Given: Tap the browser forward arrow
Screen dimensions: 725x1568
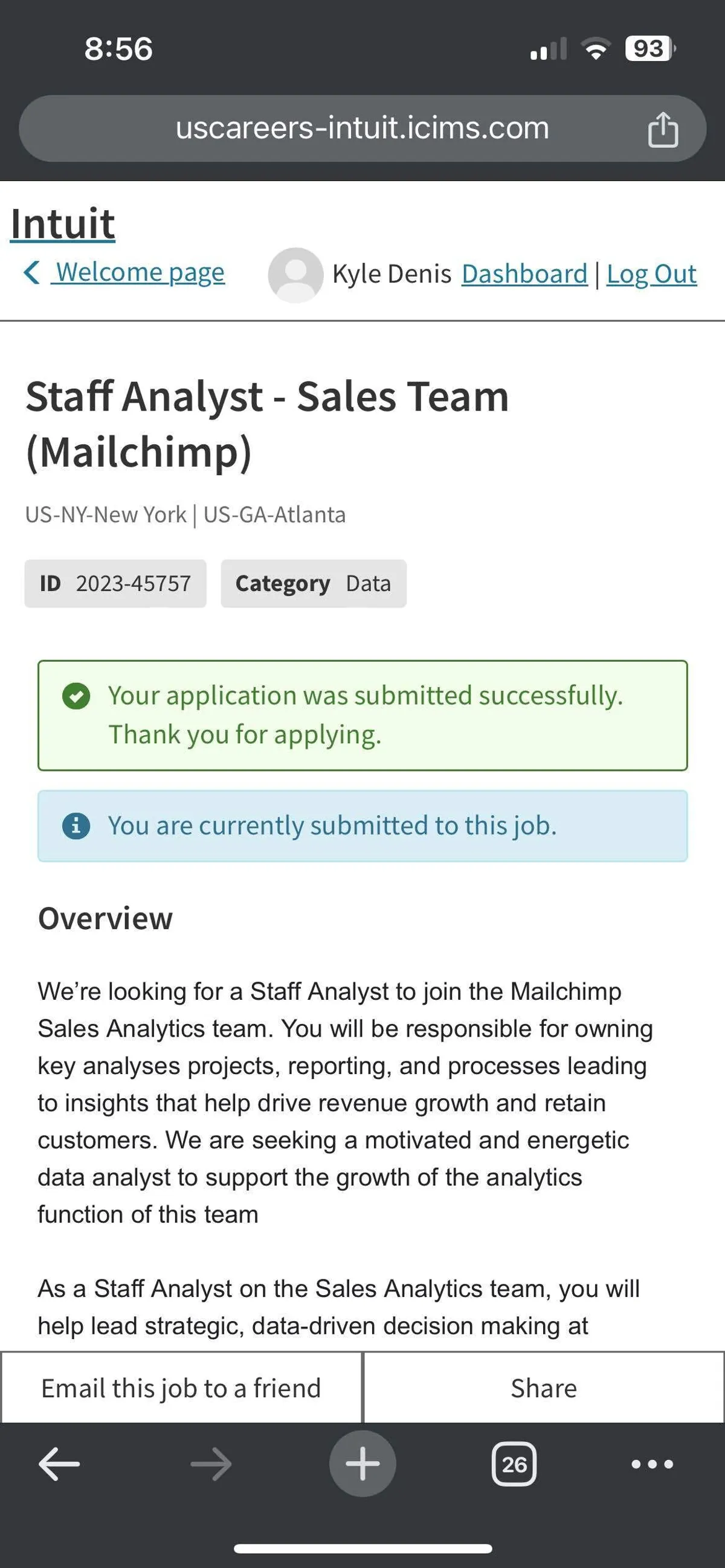Looking at the screenshot, I should click(211, 1464).
